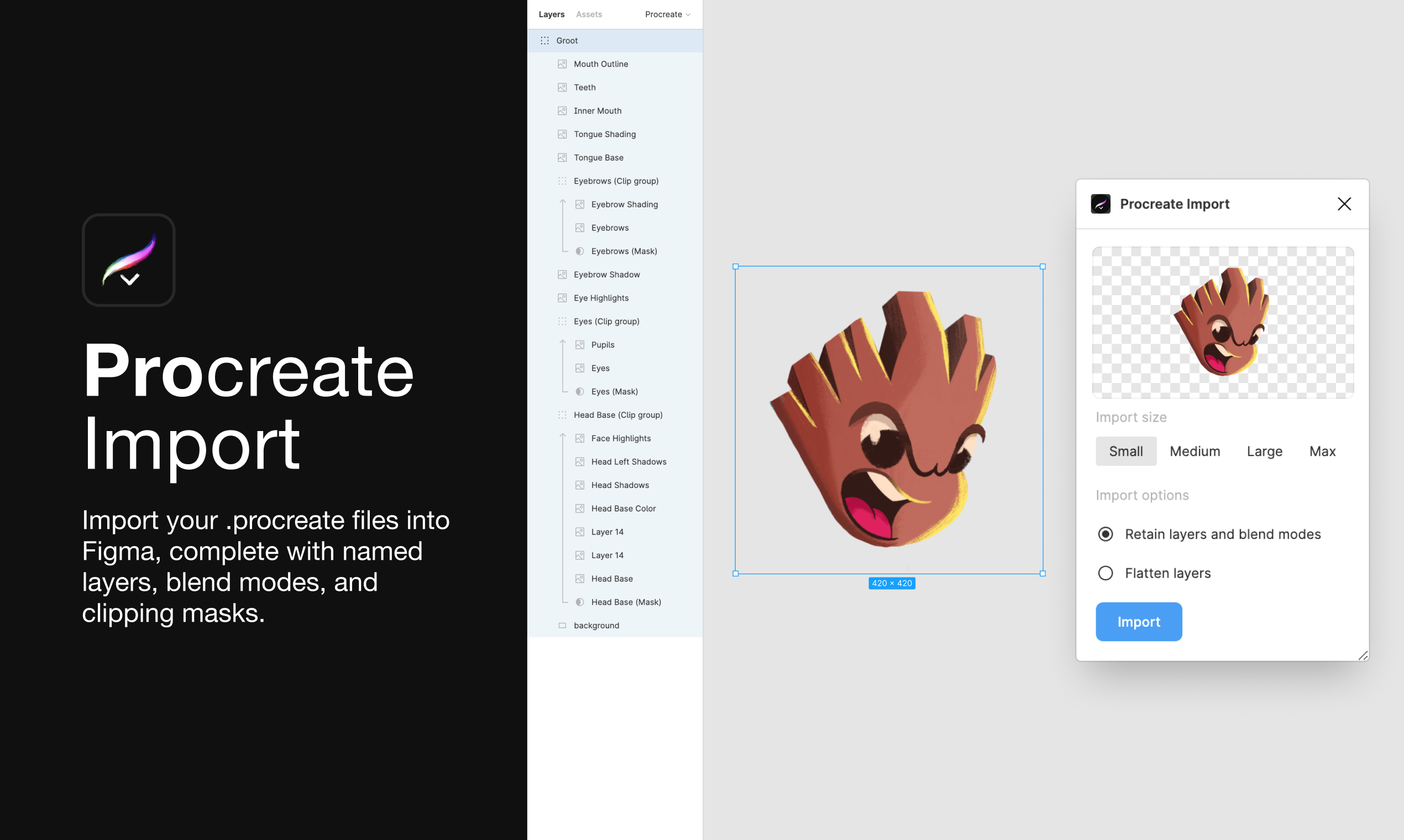Viewport: 1404px width, 840px height.
Task: Select the Head Base (Clip group) layer
Action: (x=615, y=415)
